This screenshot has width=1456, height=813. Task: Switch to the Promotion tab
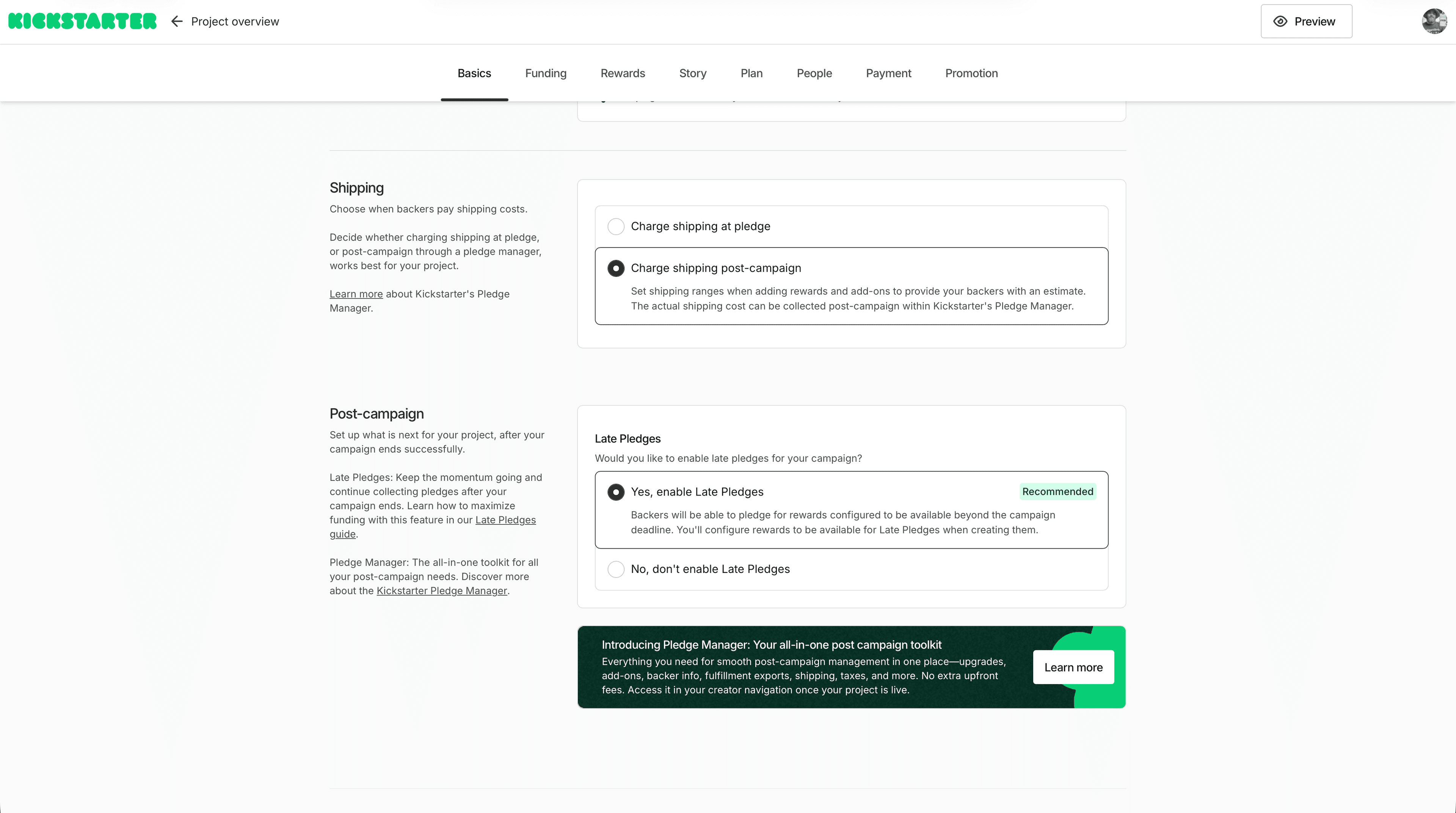point(971,73)
